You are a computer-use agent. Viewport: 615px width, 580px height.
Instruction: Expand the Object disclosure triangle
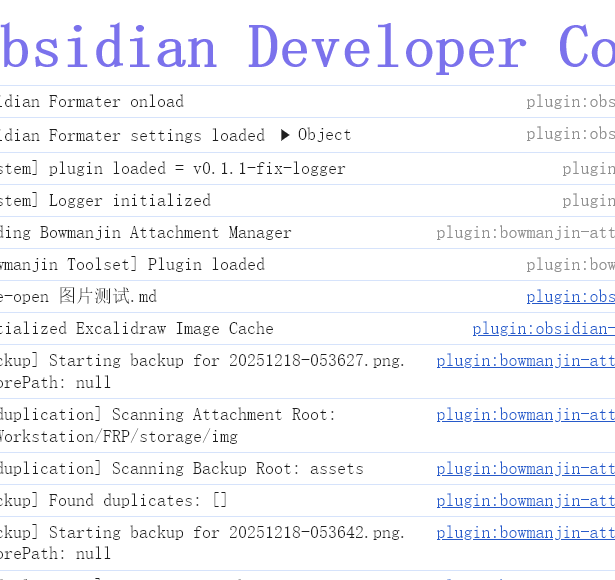[285, 135]
